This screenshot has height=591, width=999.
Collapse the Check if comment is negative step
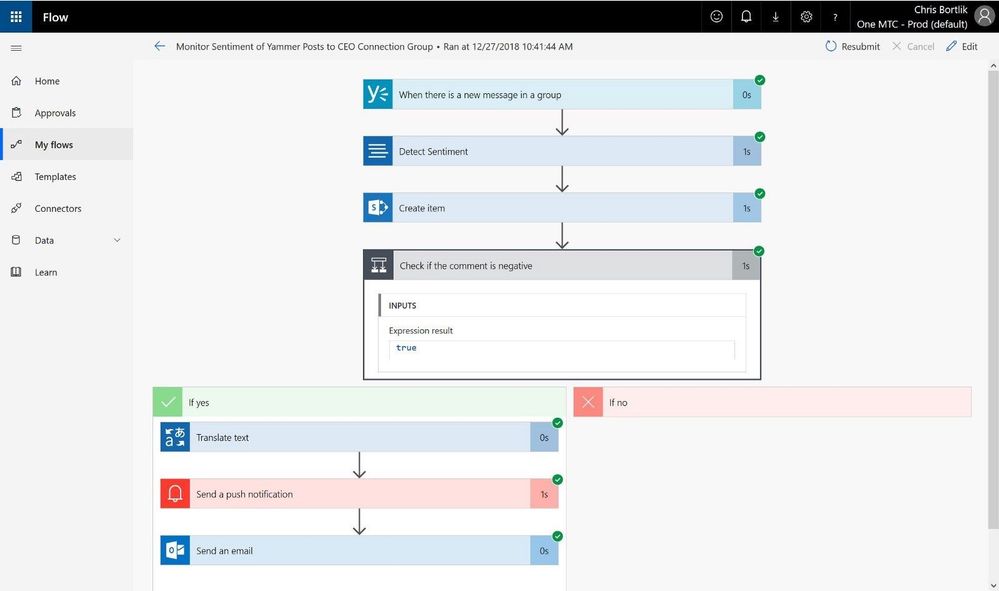click(562, 266)
